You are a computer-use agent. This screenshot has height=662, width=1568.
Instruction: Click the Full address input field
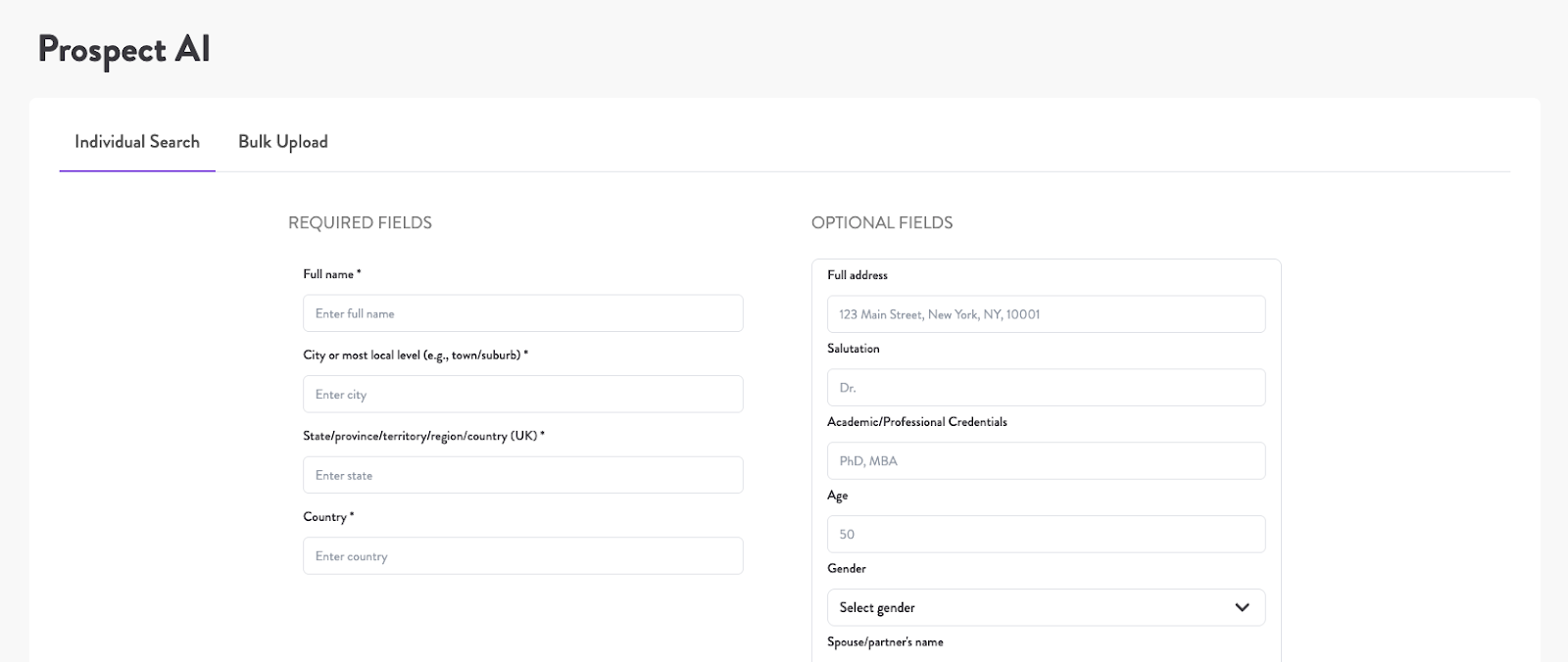click(x=1046, y=314)
